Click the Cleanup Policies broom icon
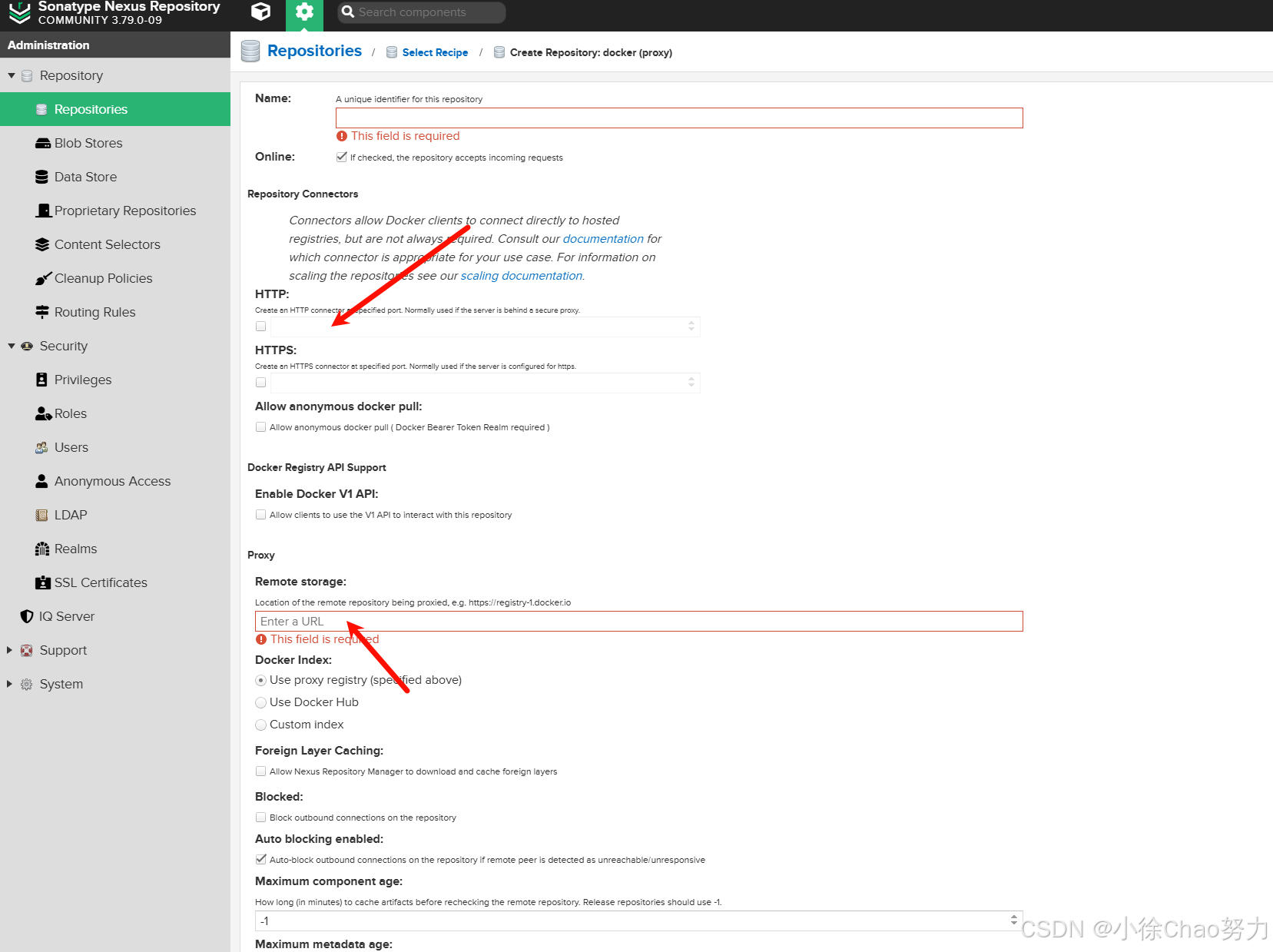 [44, 278]
